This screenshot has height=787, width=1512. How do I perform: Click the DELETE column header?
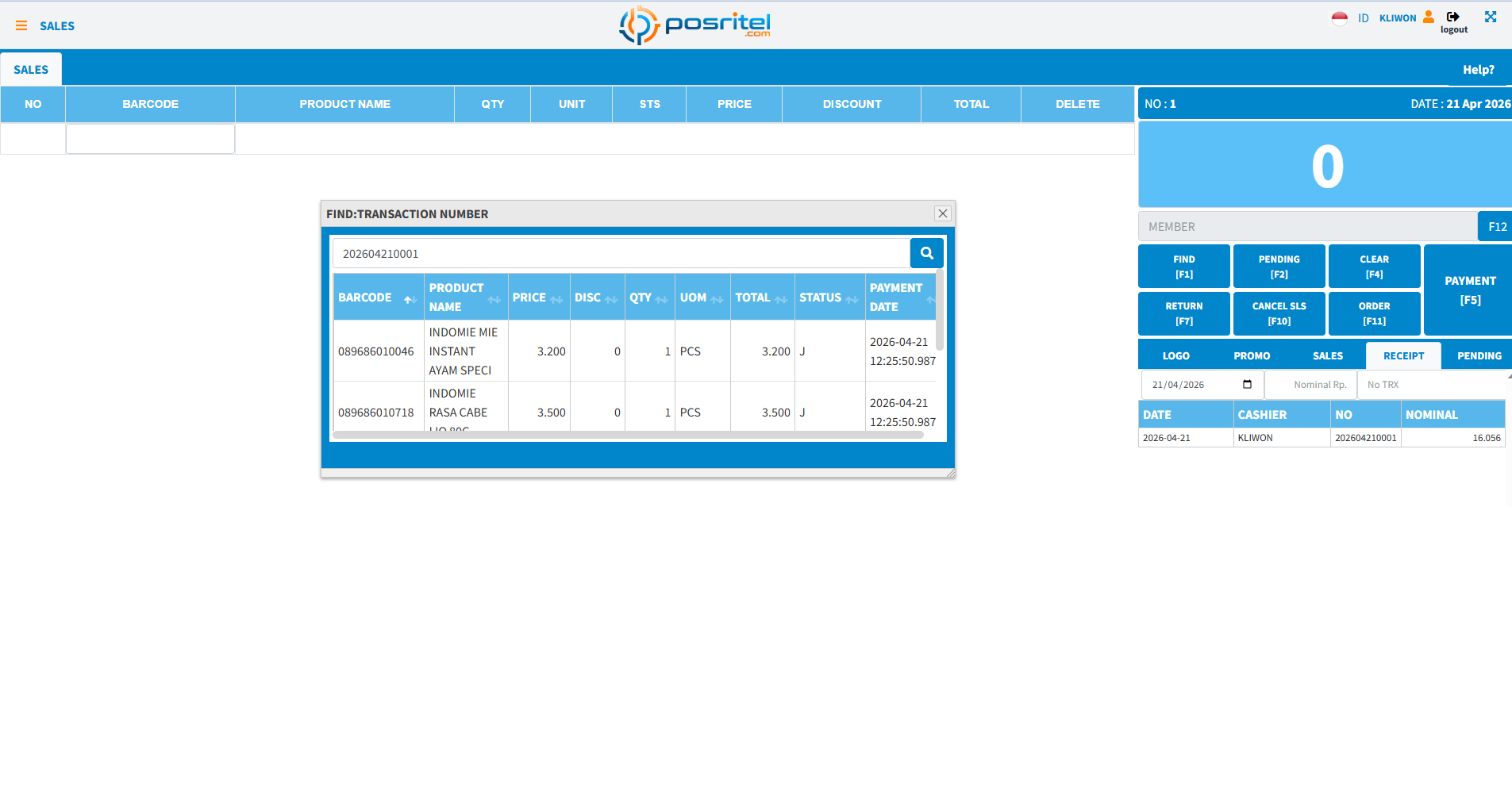point(1077,104)
